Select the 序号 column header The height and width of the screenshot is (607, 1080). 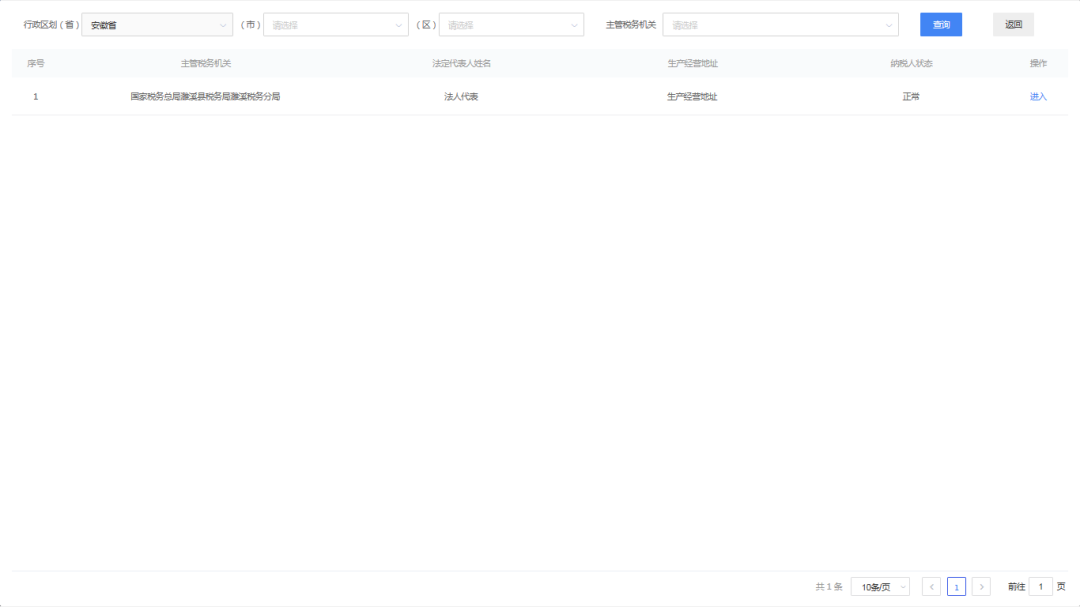[x=36, y=63]
